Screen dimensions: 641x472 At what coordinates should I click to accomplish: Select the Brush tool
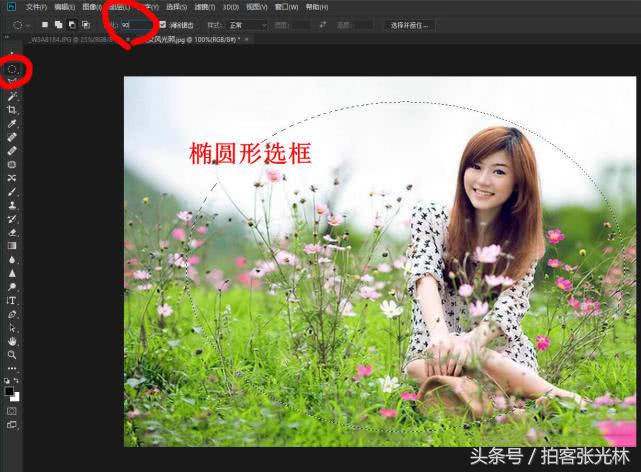(12, 192)
